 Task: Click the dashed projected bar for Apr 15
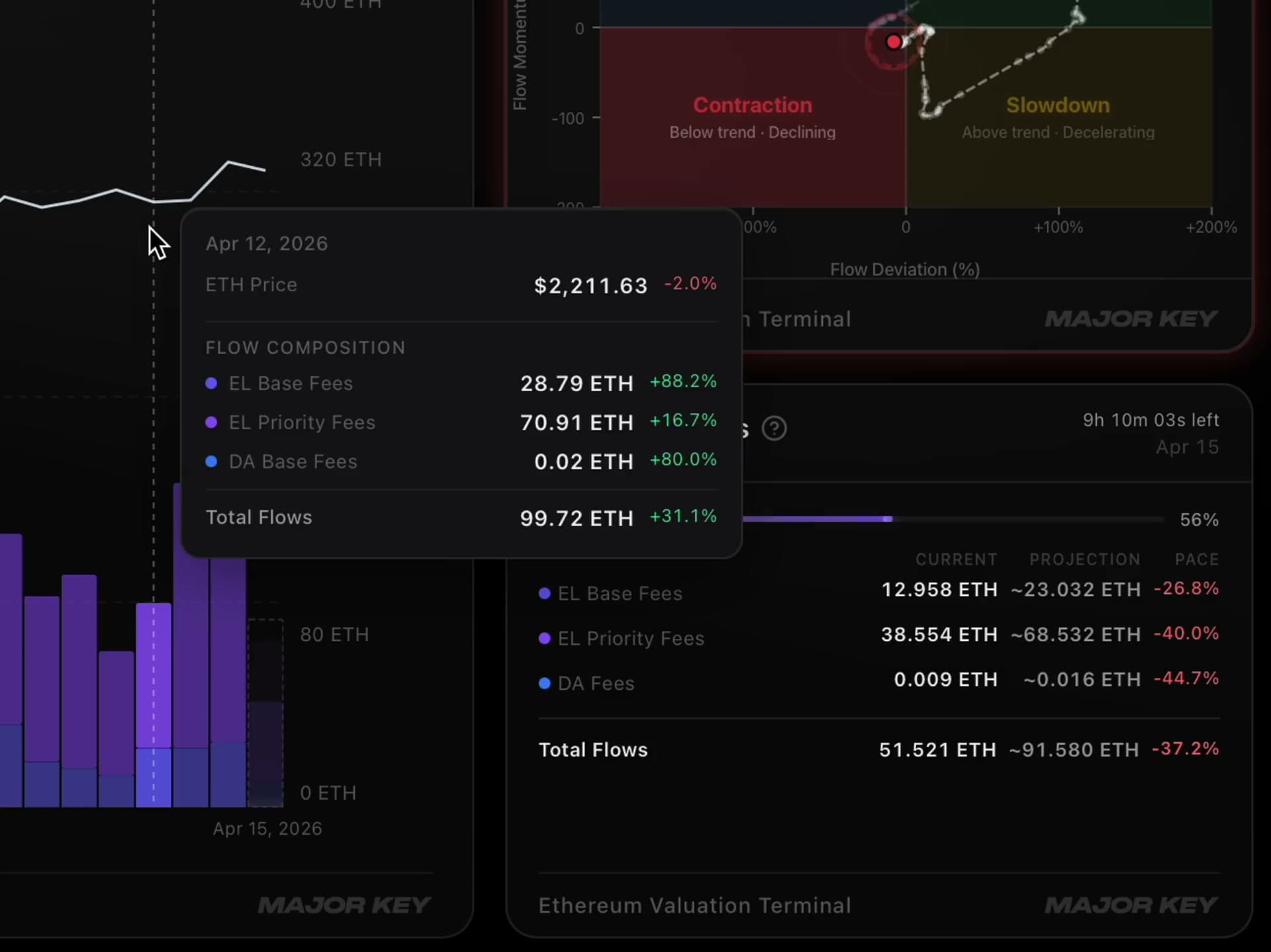(265, 713)
